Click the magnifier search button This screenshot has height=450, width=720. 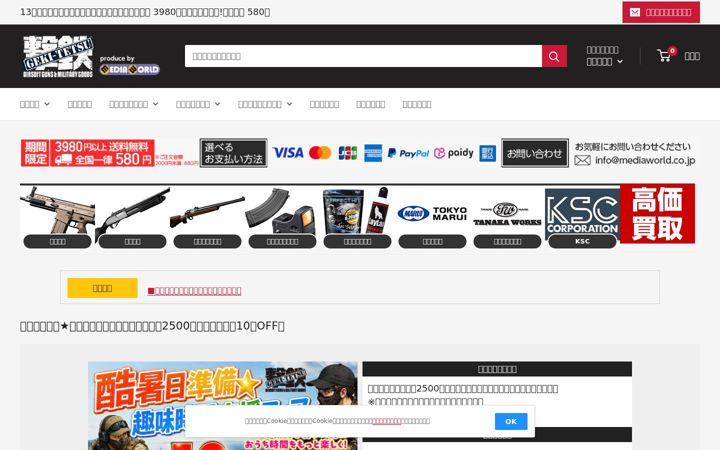[554, 56]
